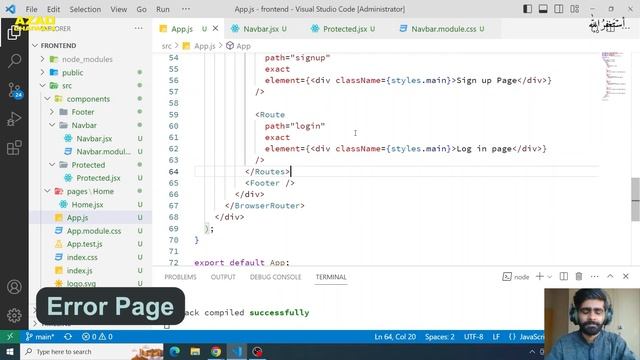Image resolution: width=640 pixels, height=360 pixels.
Task: Open the Manage gear settings icon
Action: pos(14,315)
